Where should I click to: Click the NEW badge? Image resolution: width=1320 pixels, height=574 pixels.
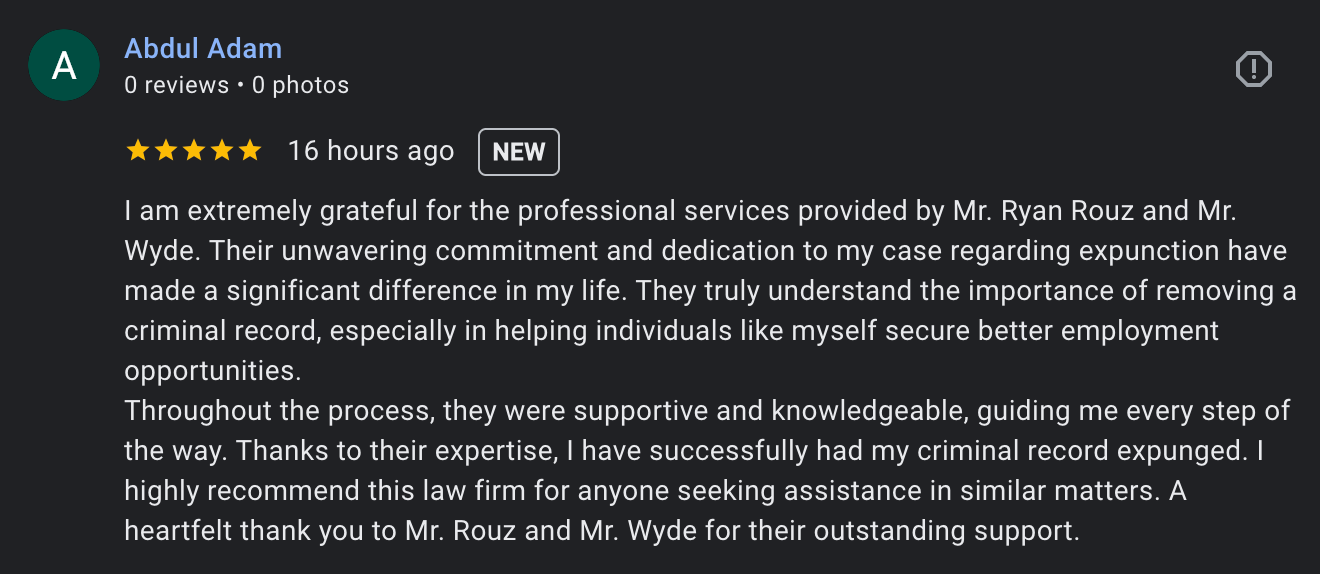[x=519, y=152]
